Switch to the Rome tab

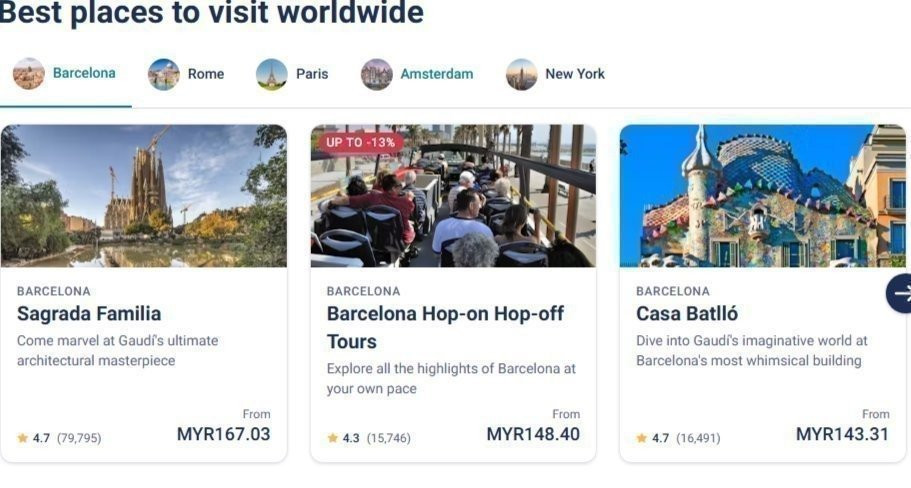coord(205,74)
